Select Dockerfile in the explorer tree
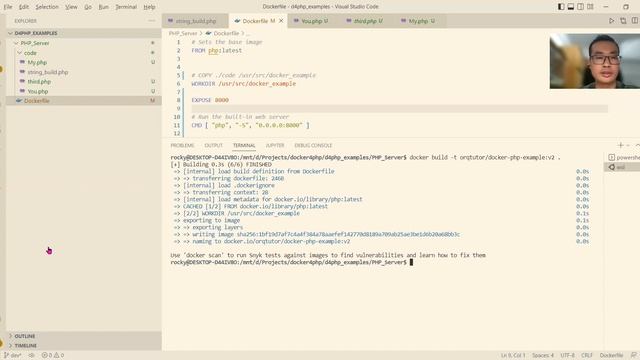This screenshot has width=640, height=360. (84, 100)
